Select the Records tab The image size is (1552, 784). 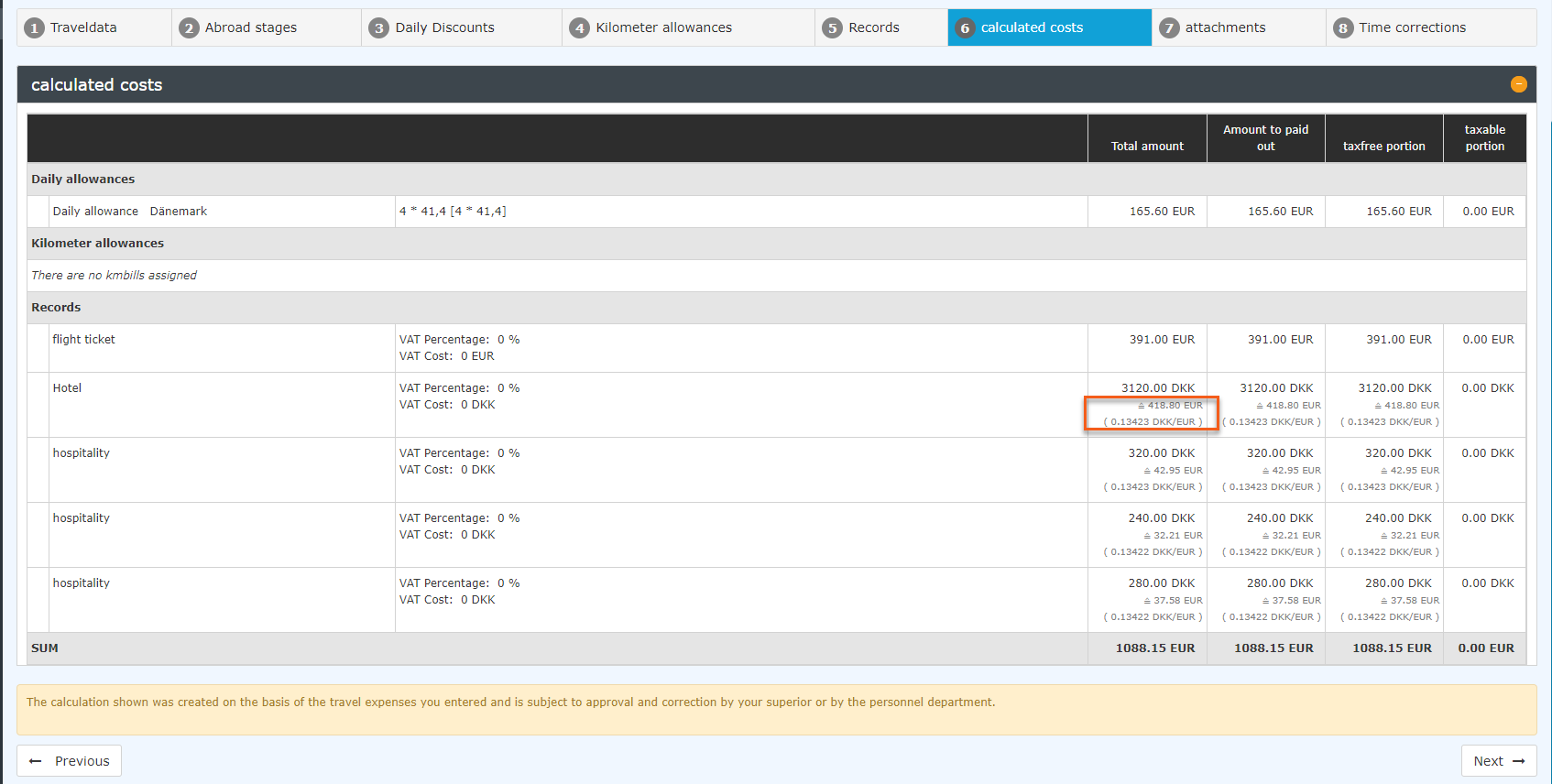(x=881, y=27)
